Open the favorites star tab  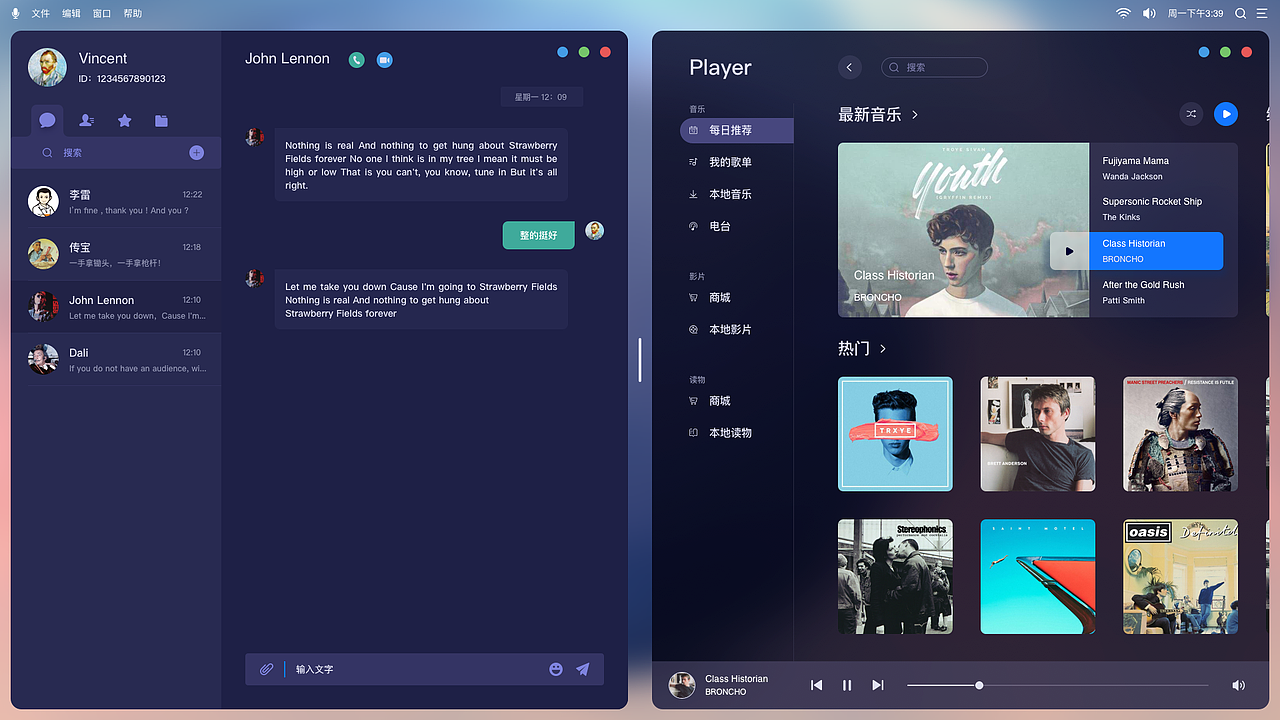click(124, 120)
